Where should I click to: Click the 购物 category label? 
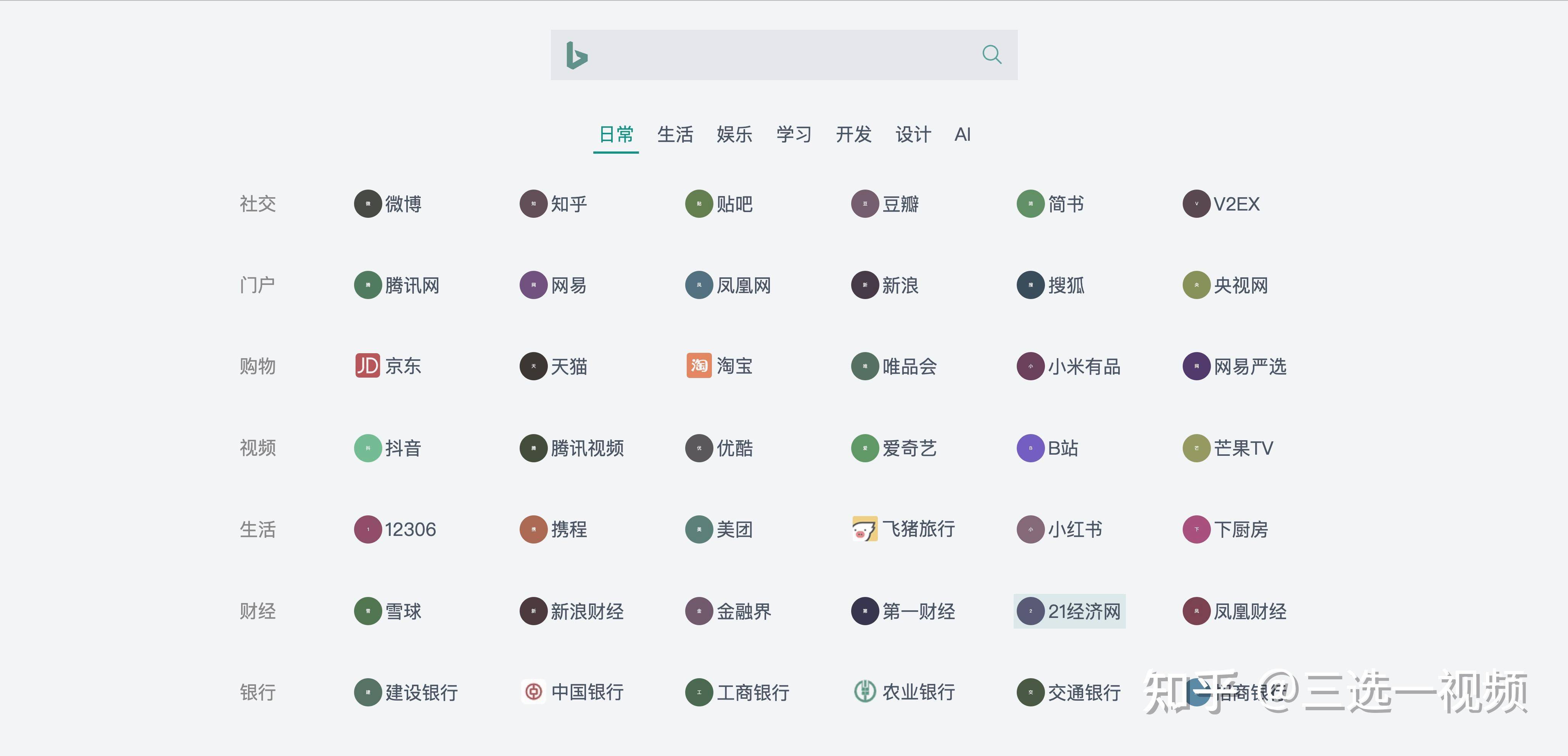(258, 367)
